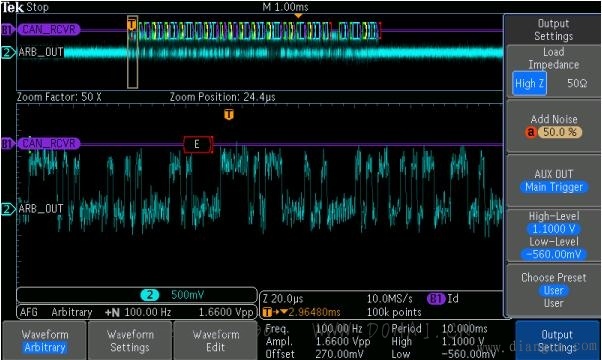Select the High-Level 1.1000 V field
This screenshot has width=602, height=360.
(553, 229)
